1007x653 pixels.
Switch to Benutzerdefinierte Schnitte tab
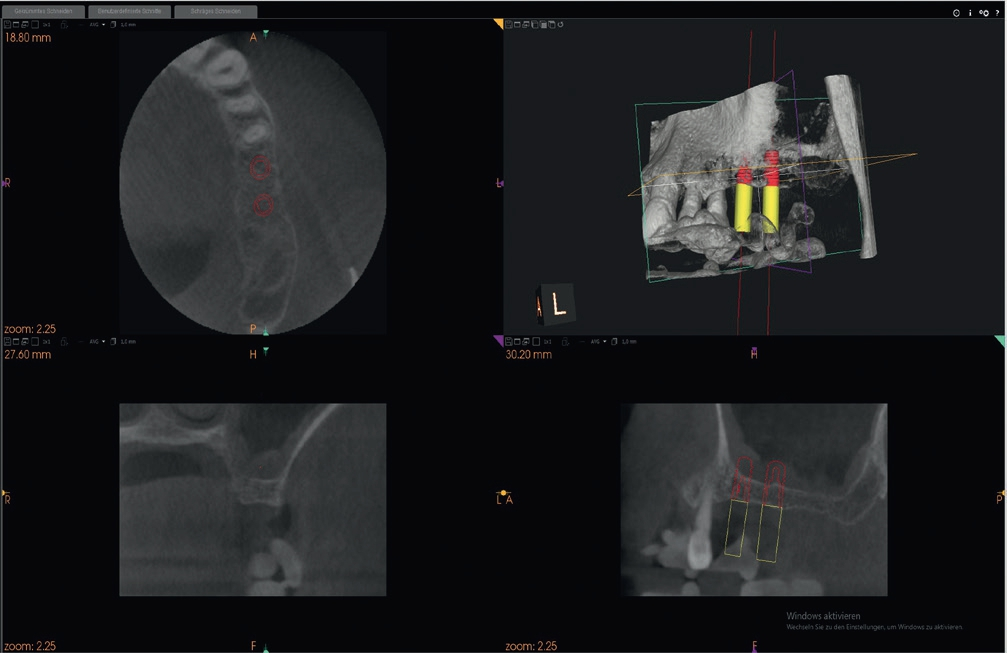coord(129,12)
